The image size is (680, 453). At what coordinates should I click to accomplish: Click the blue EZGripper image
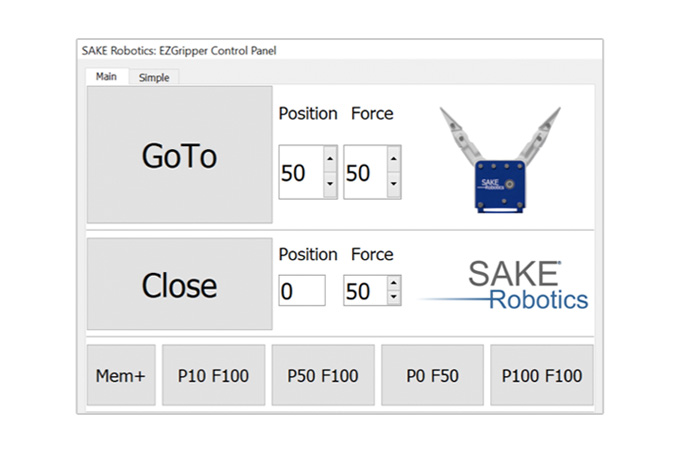pyautogui.click(x=500, y=160)
